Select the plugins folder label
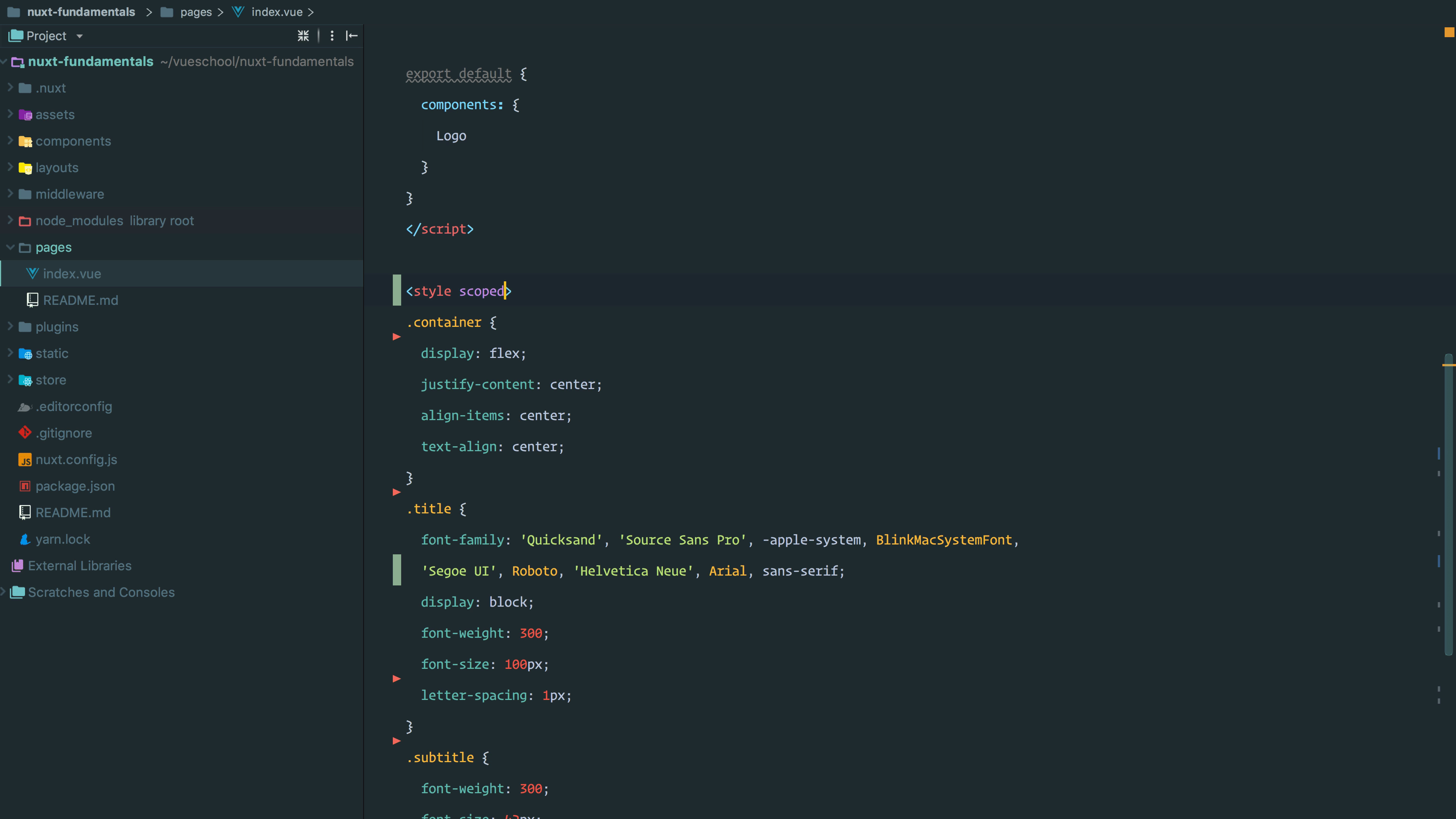The image size is (1456, 819). pyautogui.click(x=57, y=327)
